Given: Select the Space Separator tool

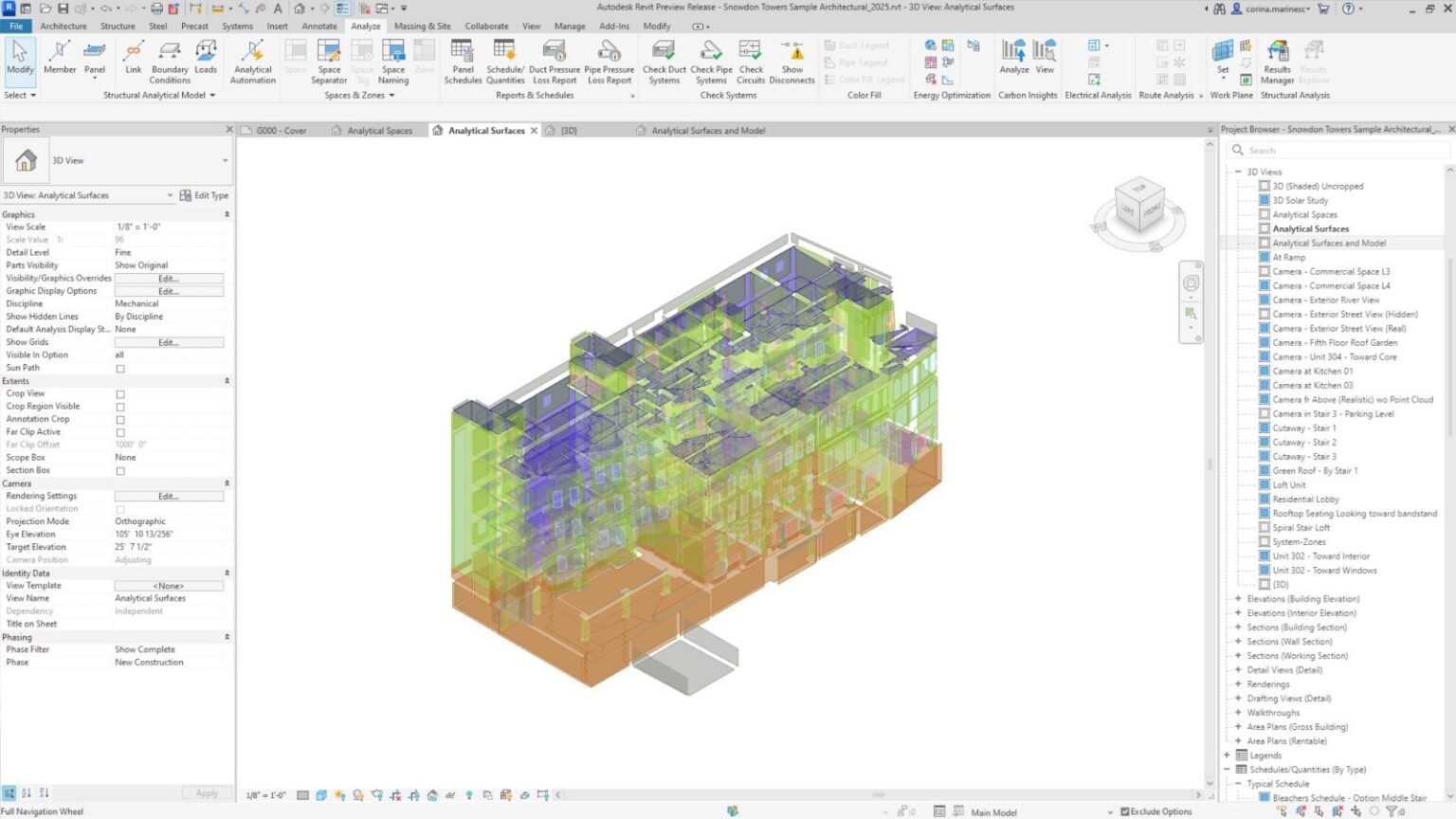Looking at the screenshot, I should 328,62.
